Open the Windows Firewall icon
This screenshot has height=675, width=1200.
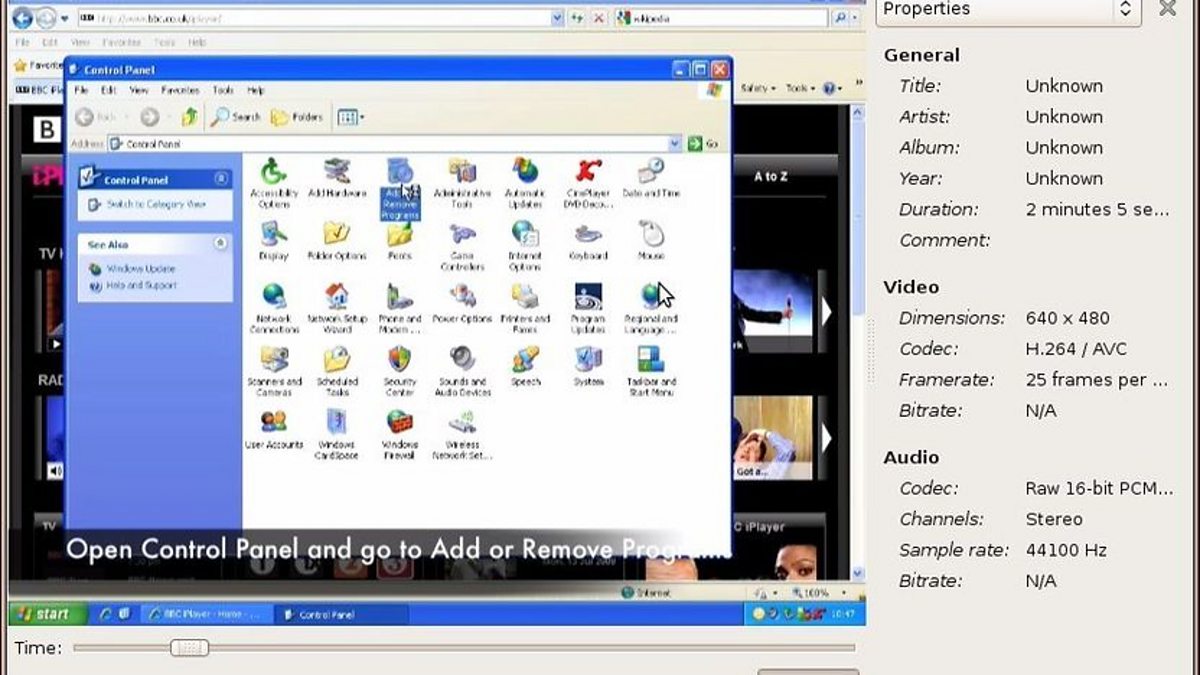coord(400,423)
